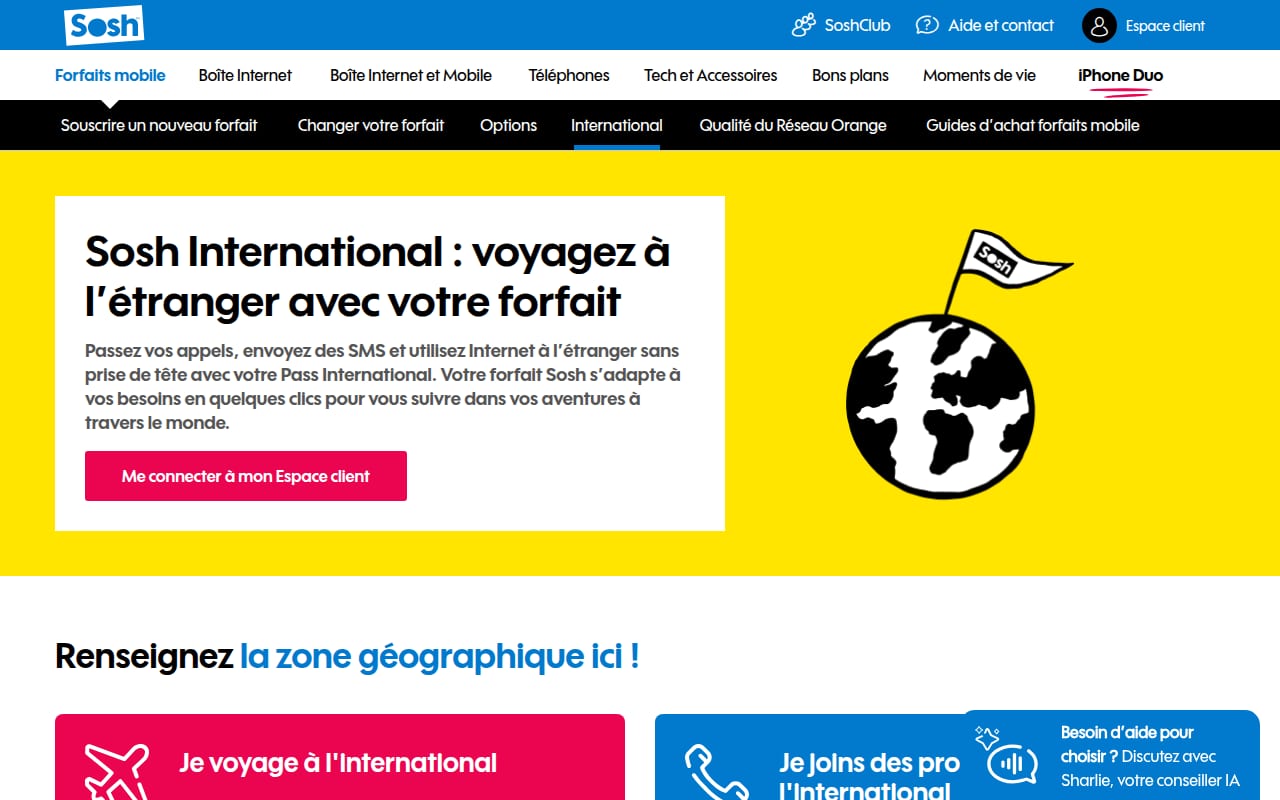The width and height of the screenshot is (1280, 800).
Task: Go to Bons plans
Action: pos(850,75)
